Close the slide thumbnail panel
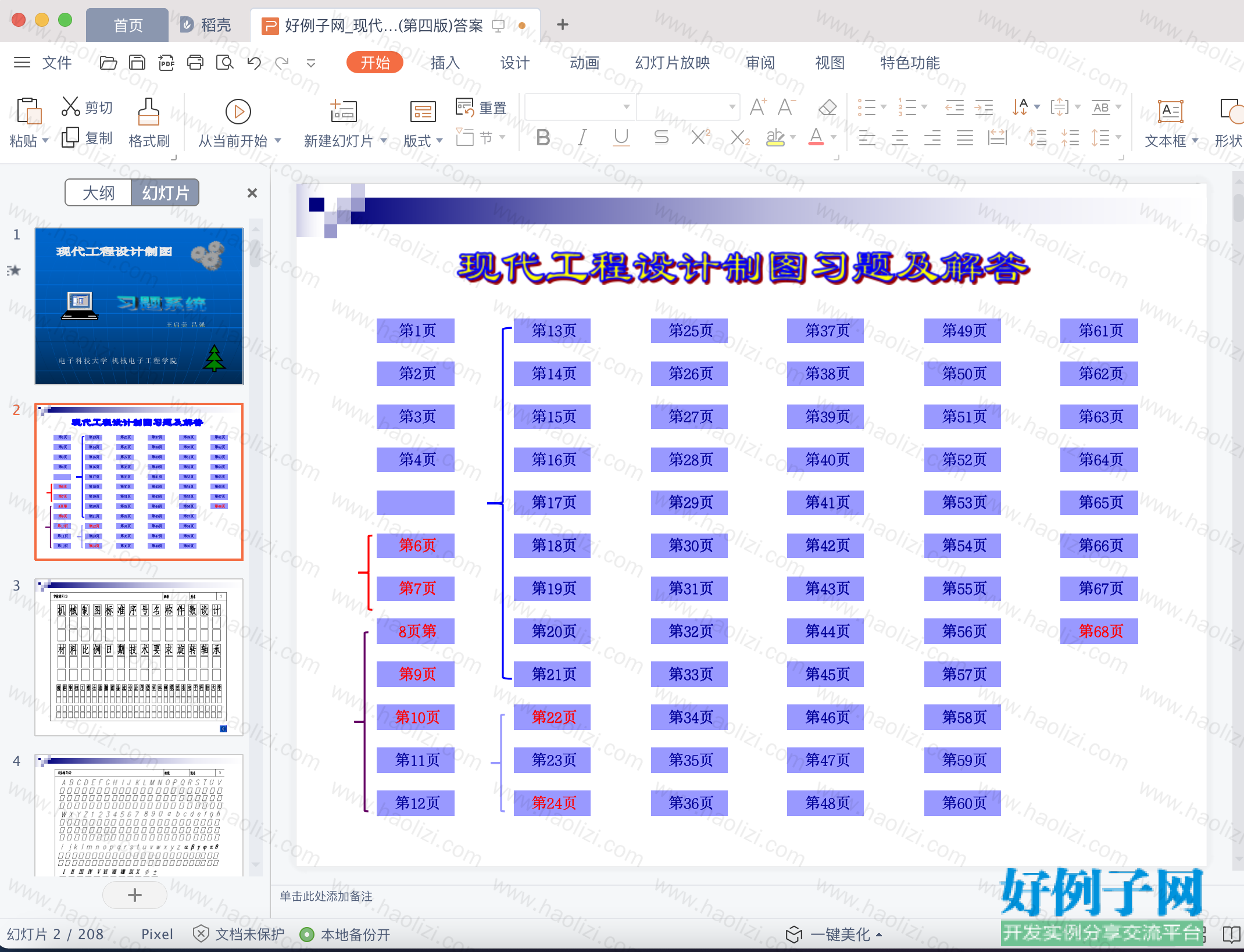This screenshot has width=1244, height=952. [x=252, y=193]
